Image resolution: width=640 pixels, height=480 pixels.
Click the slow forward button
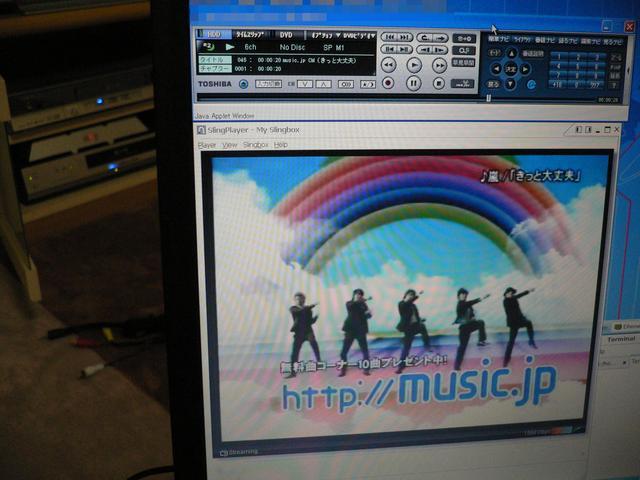[440, 50]
